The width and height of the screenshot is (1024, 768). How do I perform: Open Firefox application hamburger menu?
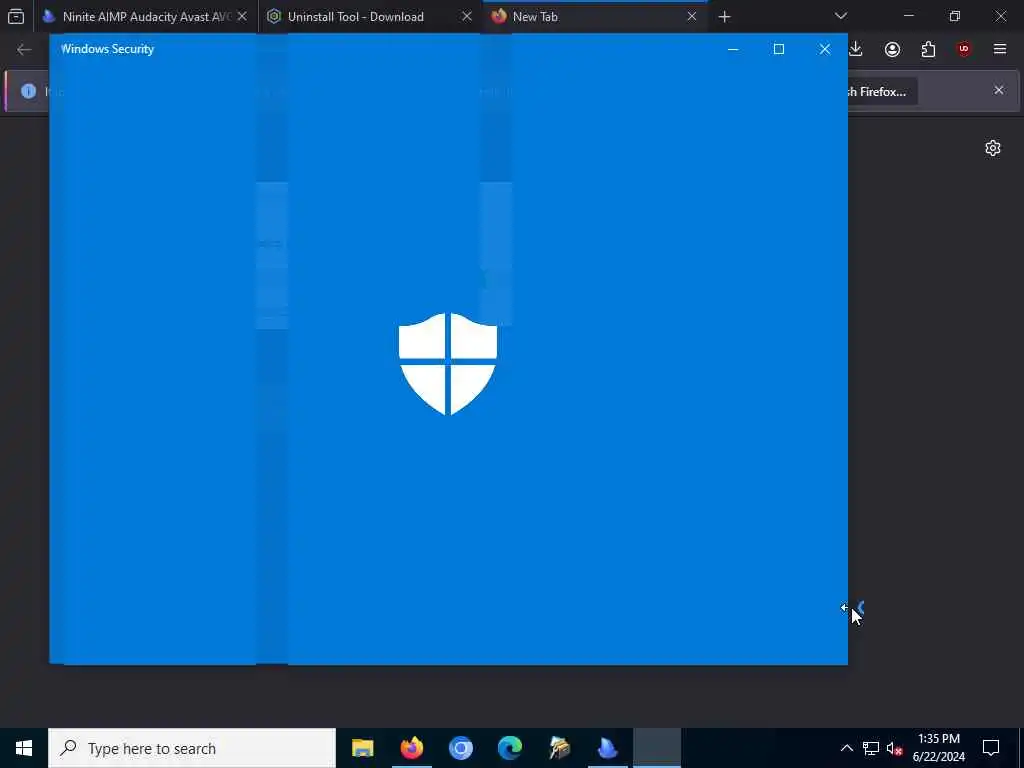pos(1000,50)
